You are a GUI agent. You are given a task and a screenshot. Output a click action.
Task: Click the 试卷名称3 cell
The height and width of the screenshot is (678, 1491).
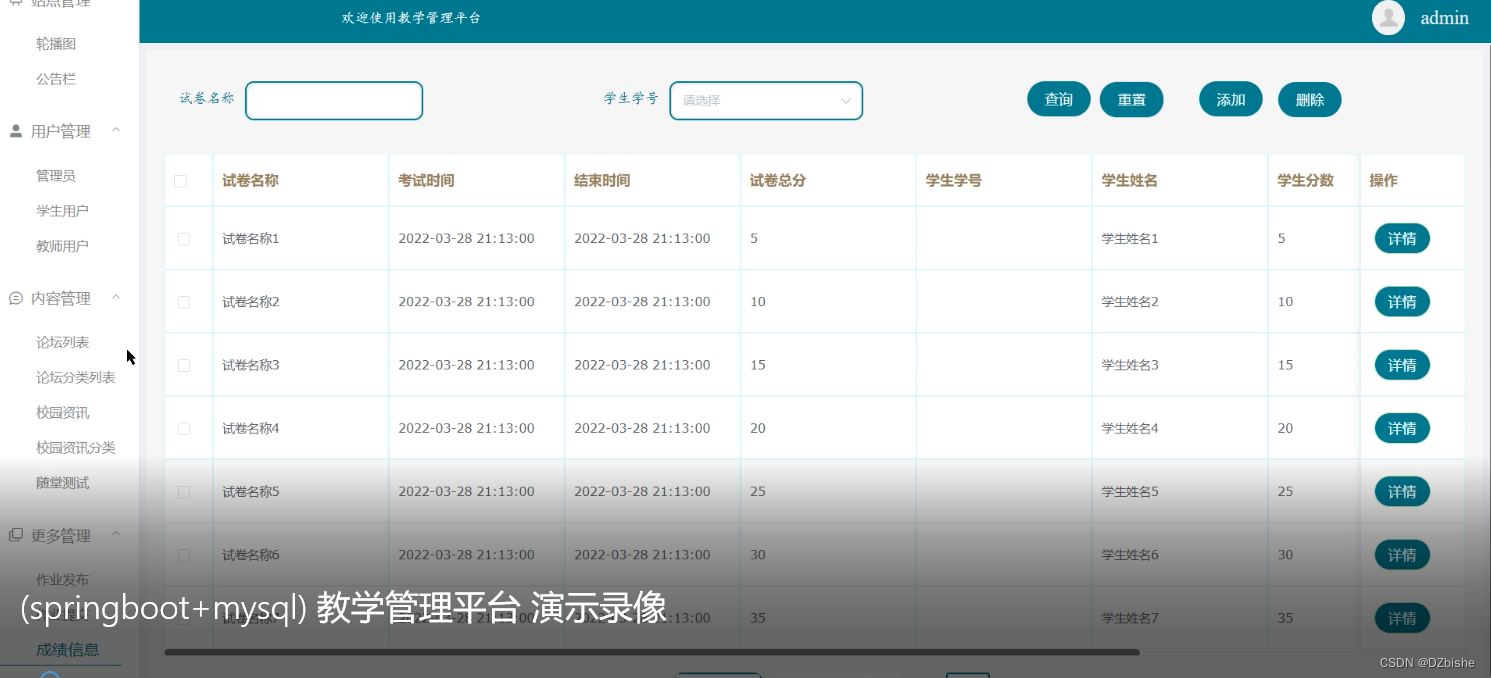tap(251, 365)
